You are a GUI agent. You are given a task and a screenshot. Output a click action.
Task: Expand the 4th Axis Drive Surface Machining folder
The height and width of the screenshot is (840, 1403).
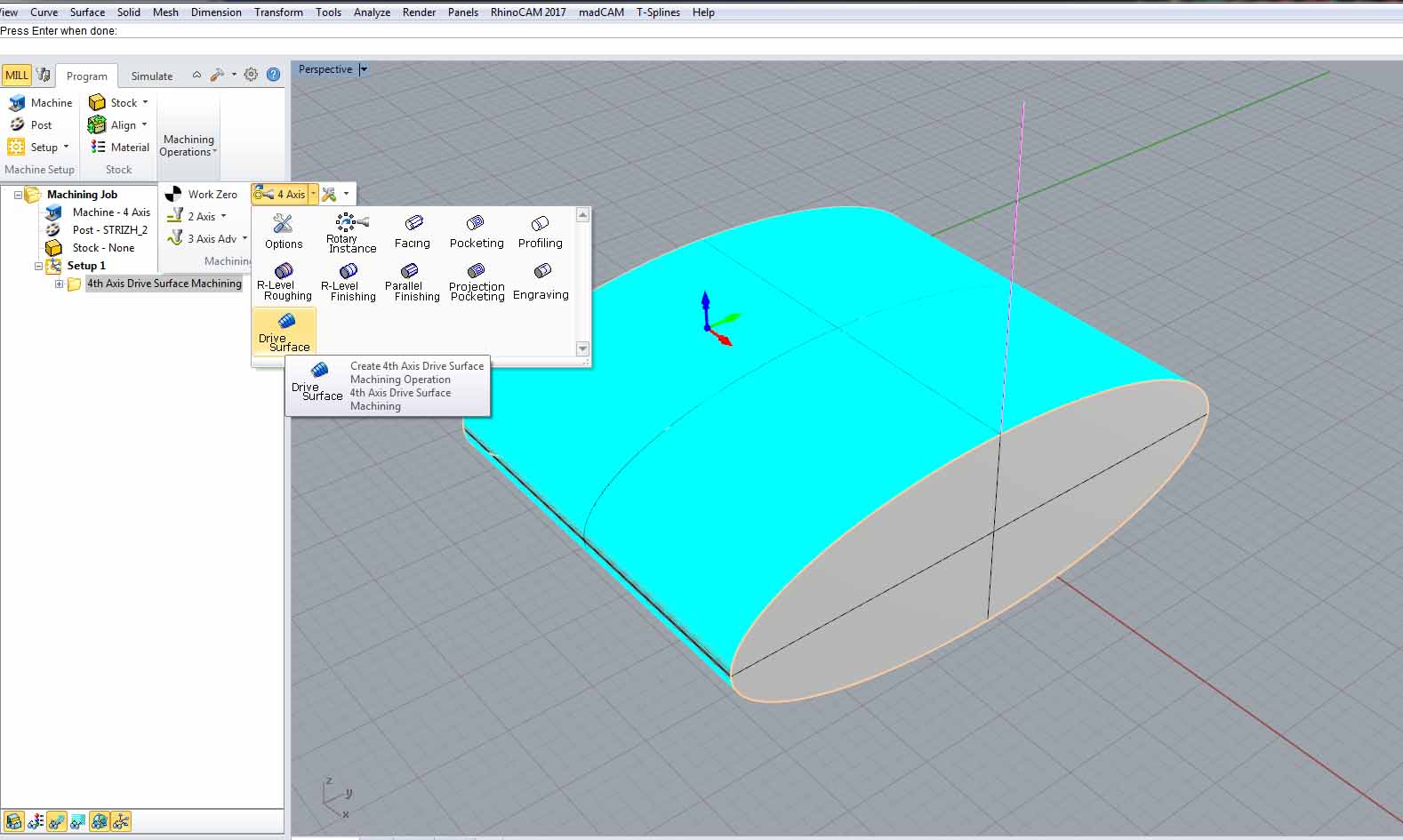[x=59, y=284]
